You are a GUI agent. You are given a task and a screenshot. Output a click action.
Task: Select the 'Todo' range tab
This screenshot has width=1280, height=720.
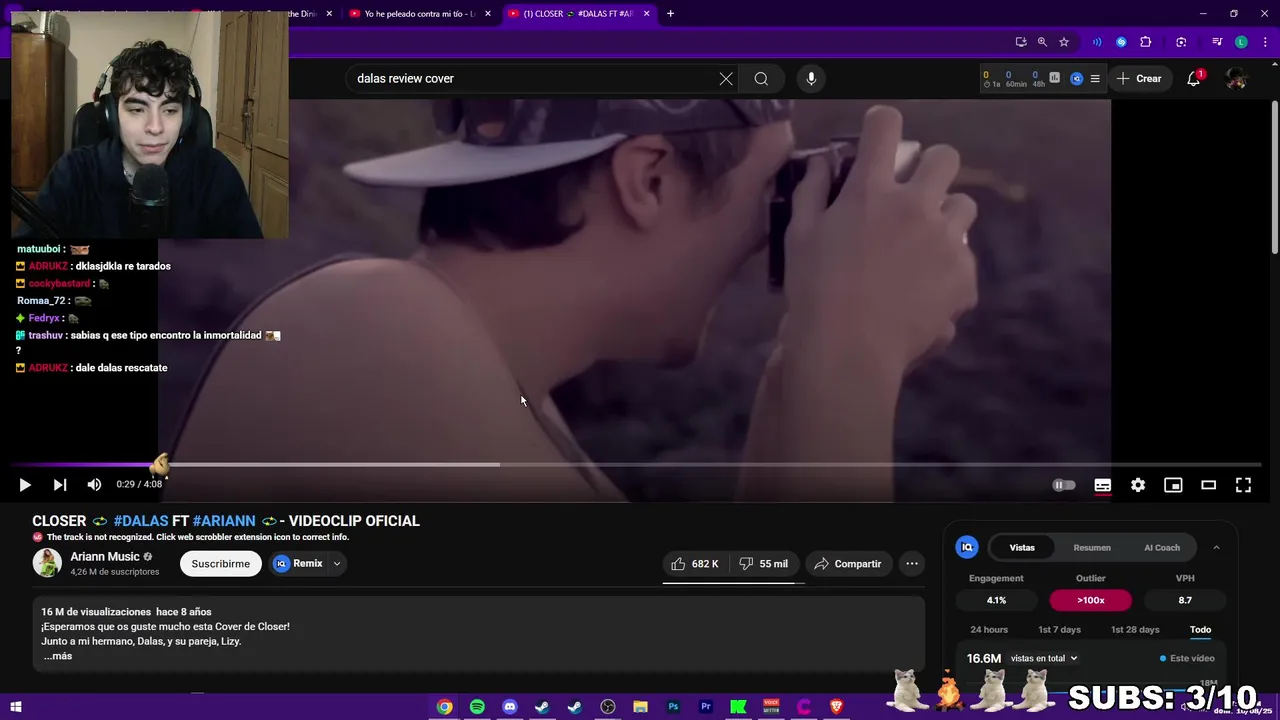point(1200,630)
